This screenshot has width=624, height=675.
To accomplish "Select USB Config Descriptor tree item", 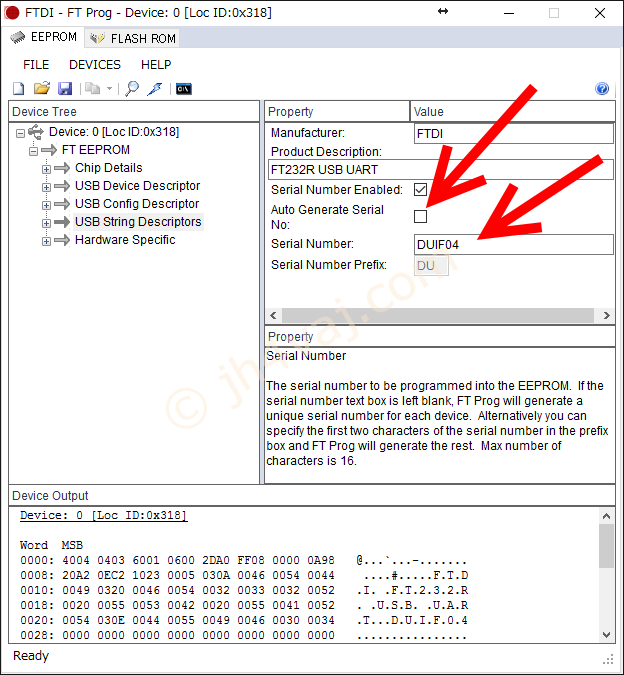I will [137, 204].
